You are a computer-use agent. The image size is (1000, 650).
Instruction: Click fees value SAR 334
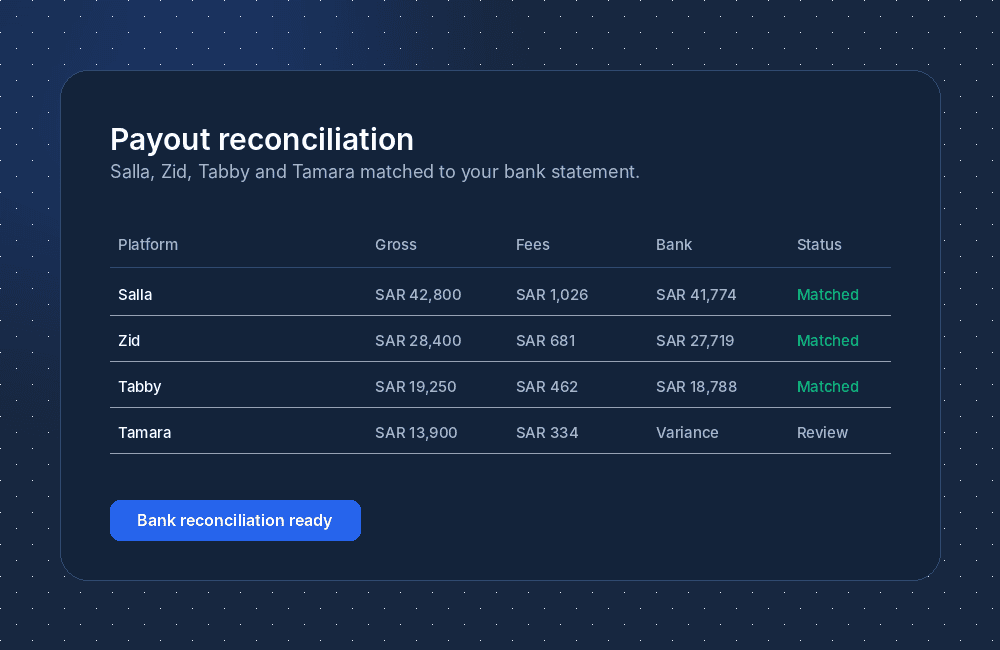547,432
